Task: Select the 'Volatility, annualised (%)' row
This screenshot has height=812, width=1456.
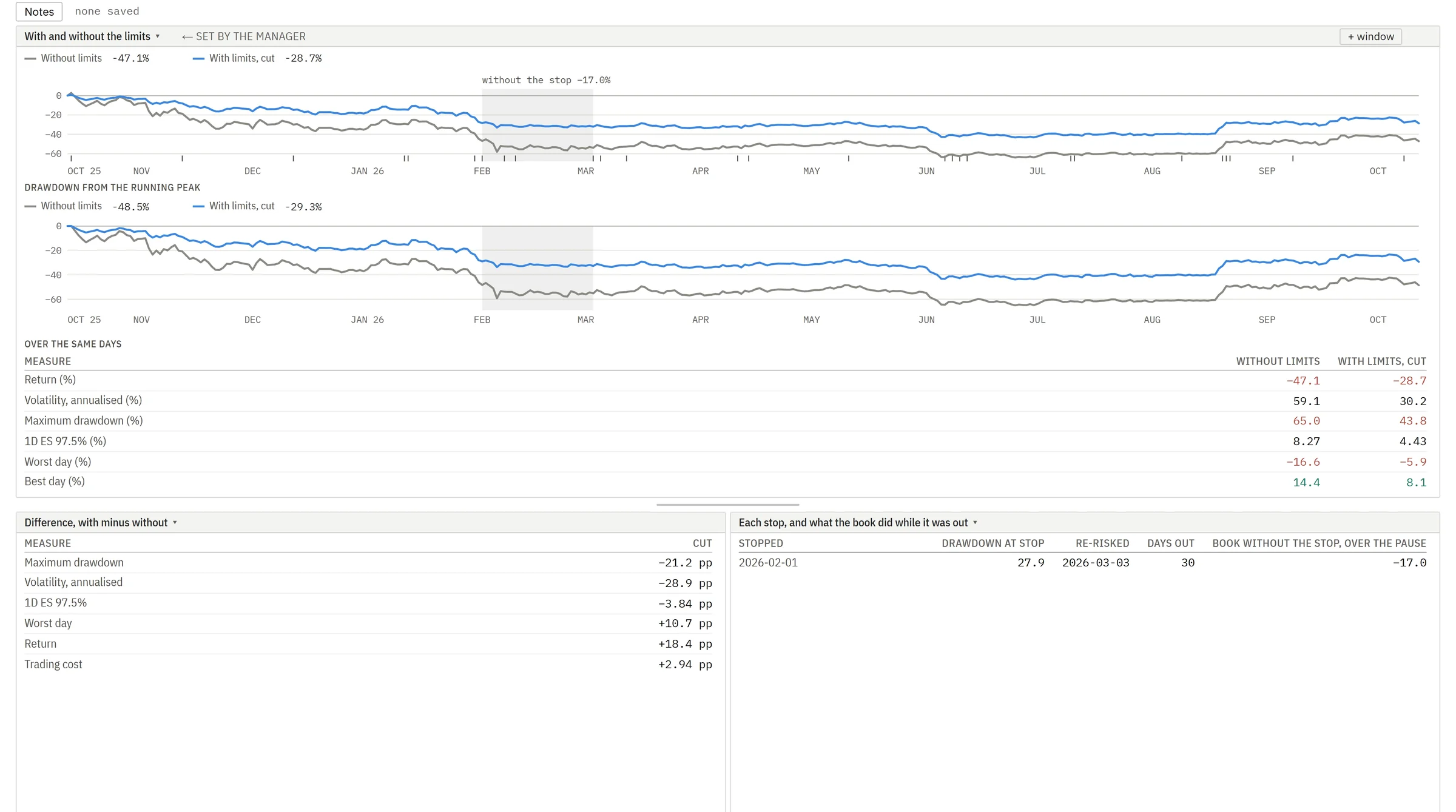Action: [x=726, y=401]
